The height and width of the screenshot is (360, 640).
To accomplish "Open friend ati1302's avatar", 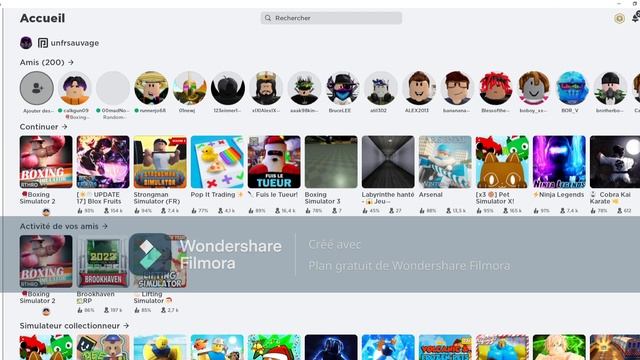I will [381, 88].
